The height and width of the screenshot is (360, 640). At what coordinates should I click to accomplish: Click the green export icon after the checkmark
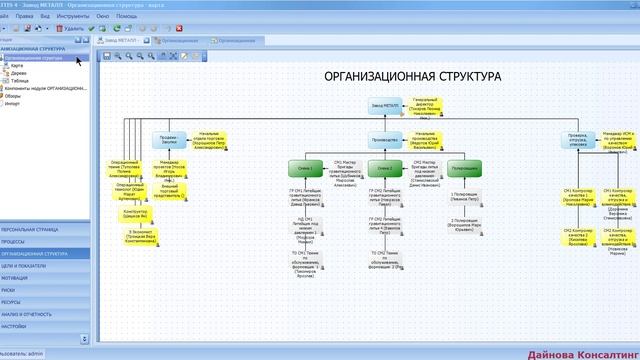(x=102, y=29)
